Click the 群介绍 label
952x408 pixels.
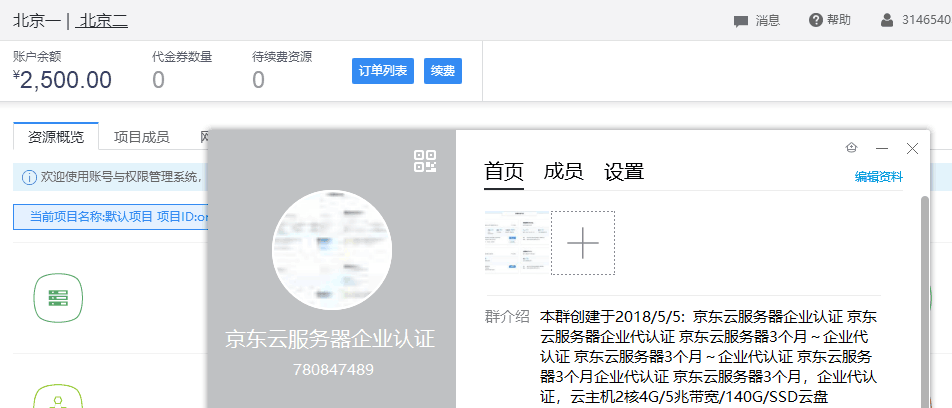(507, 317)
